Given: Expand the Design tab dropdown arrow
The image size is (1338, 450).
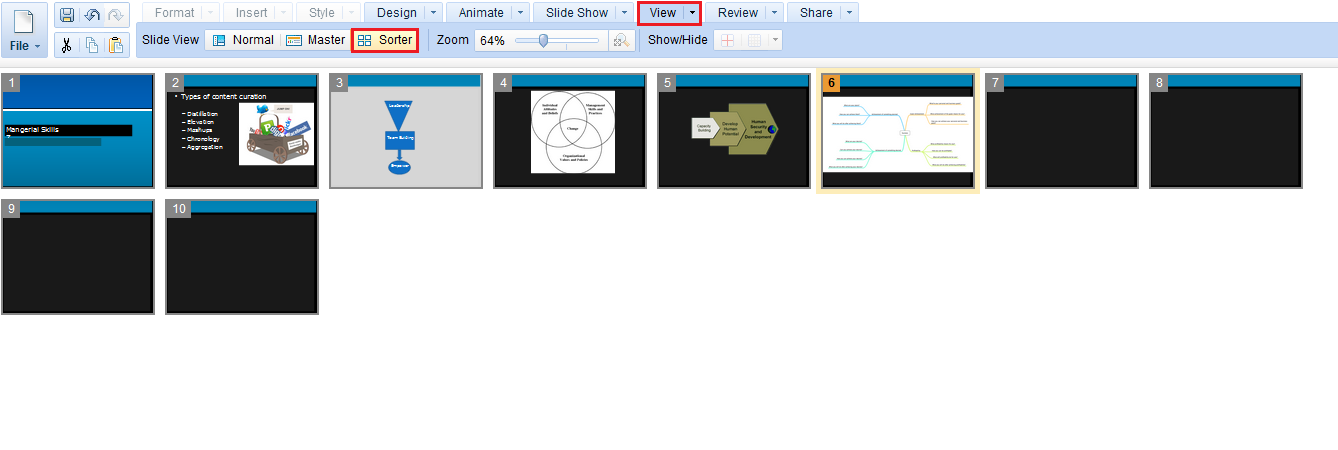Looking at the screenshot, I should 432,13.
